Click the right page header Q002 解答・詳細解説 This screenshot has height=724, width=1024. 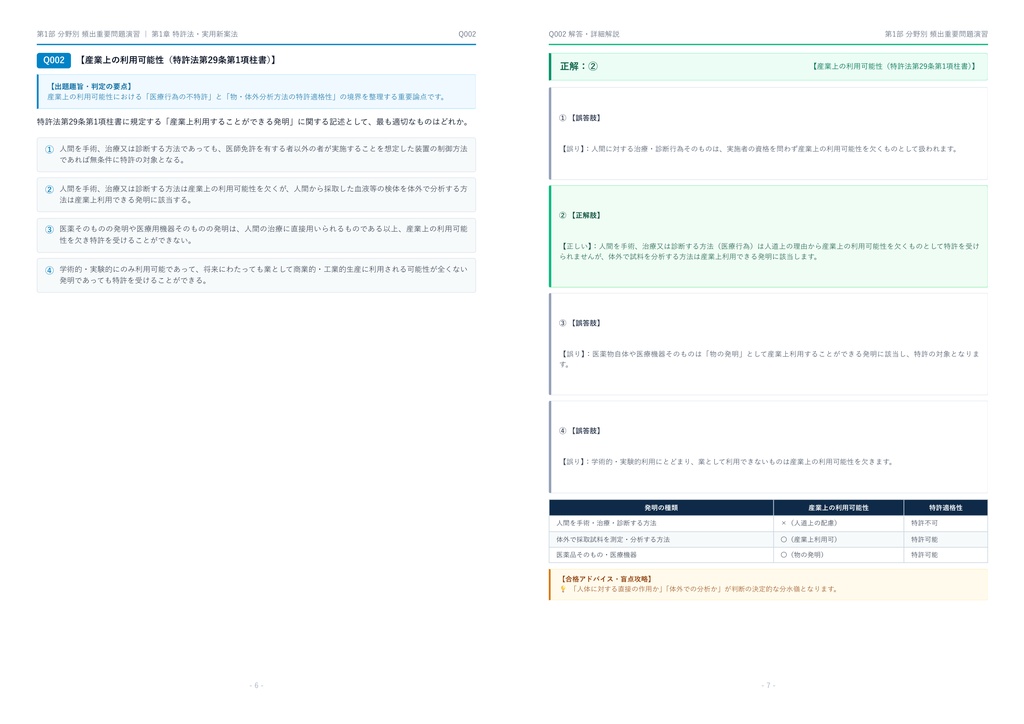[584, 34]
